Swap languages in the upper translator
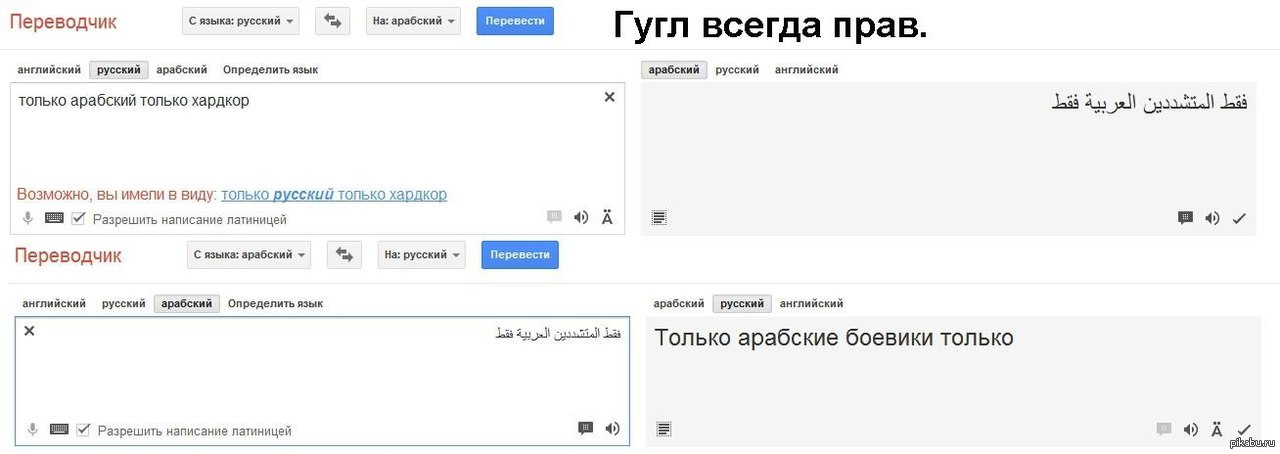1280x454 pixels. pyautogui.click(x=332, y=21)
